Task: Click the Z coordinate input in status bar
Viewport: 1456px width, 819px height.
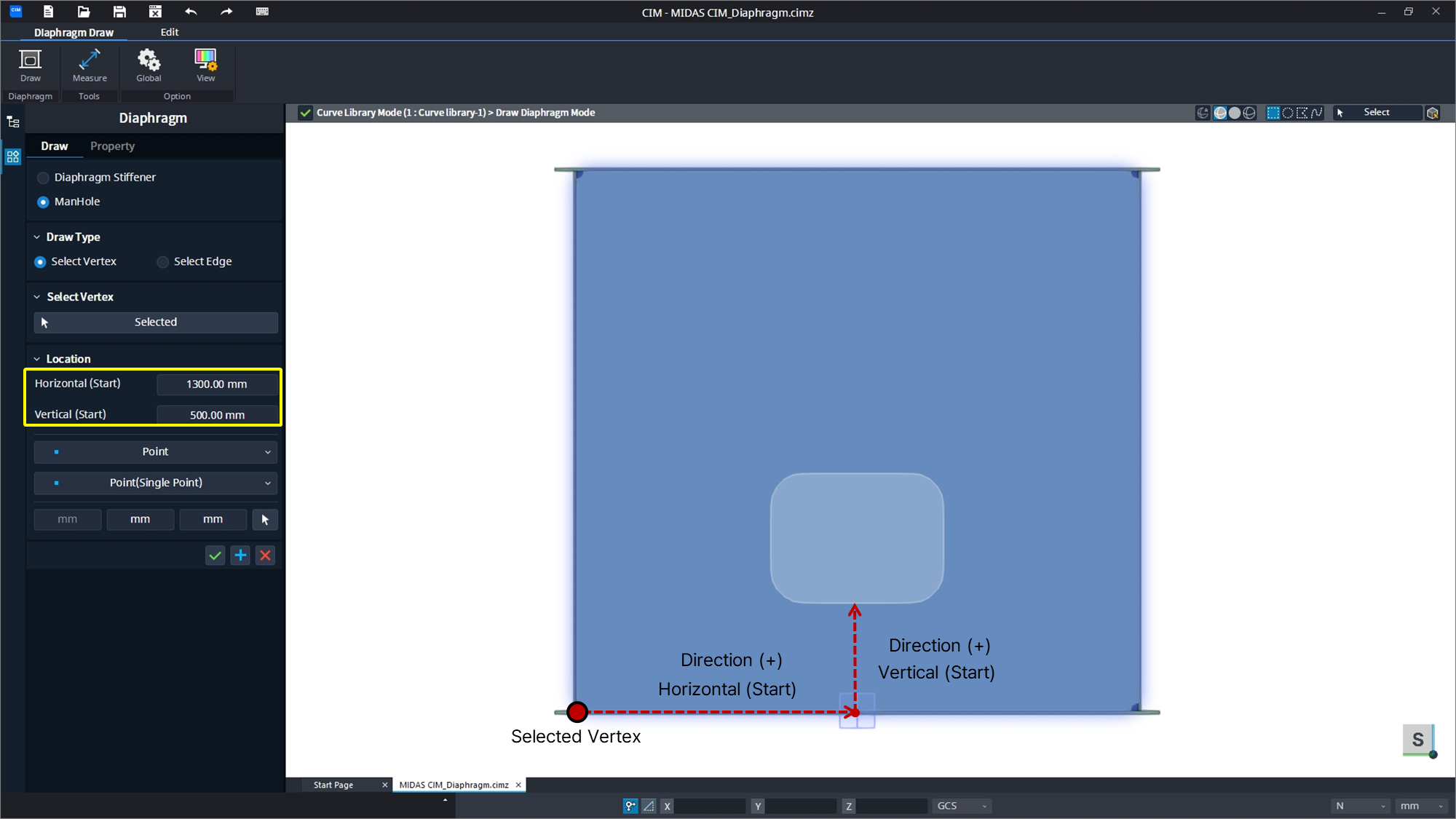Action: click(892, 806)
